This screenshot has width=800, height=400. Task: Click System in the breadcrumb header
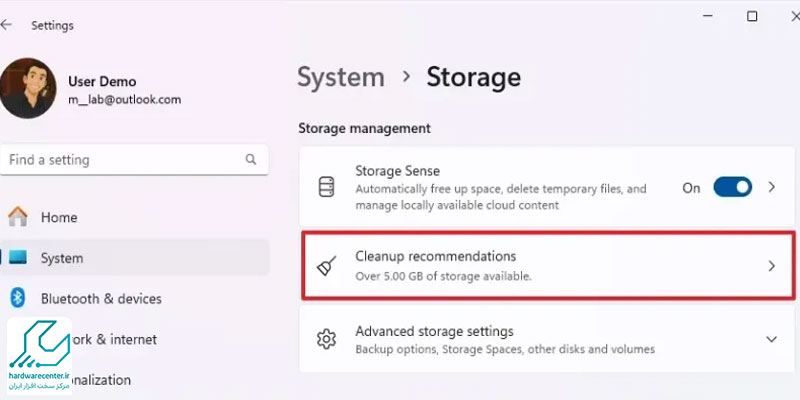(341, 77)
